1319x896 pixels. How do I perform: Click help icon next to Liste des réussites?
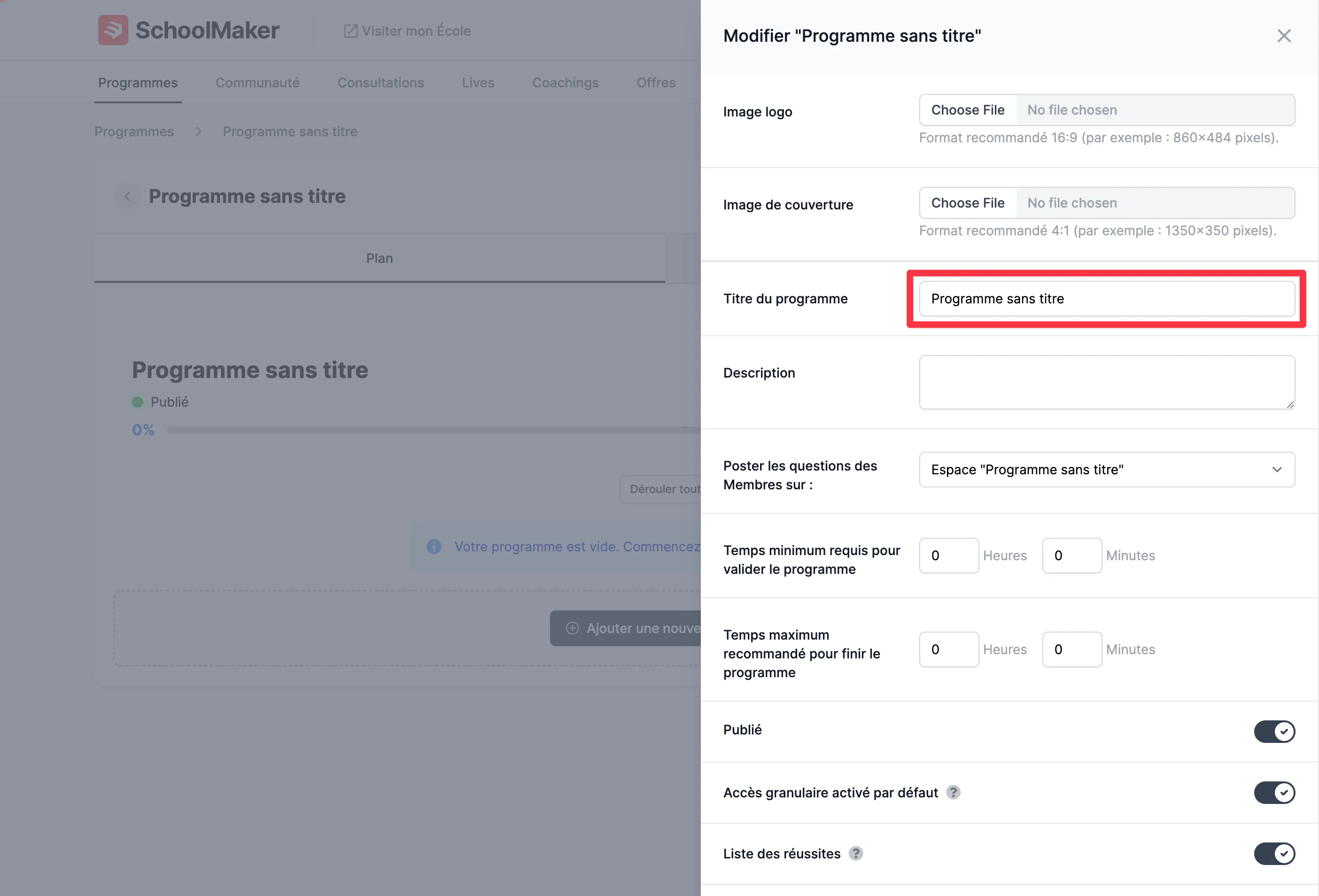[x=856, y=853]
